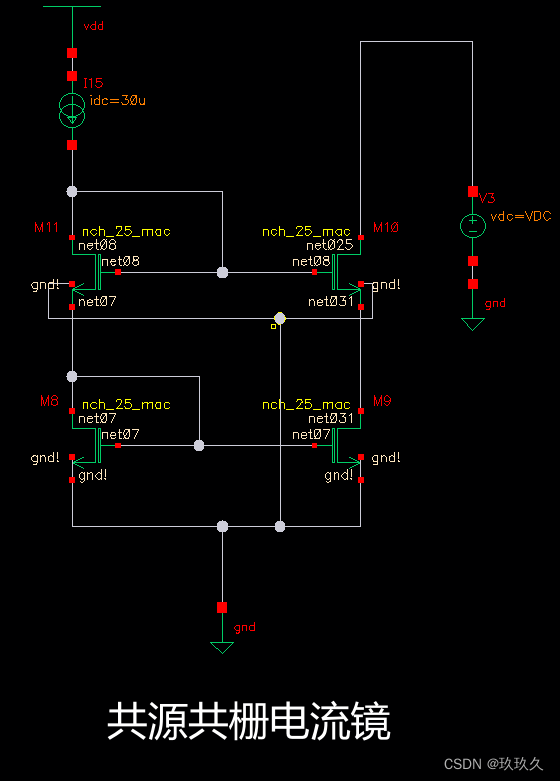Screen dimensions: 560x781
Task: Click the 共源共栅电流镜 caption
Action: [249, 721]
